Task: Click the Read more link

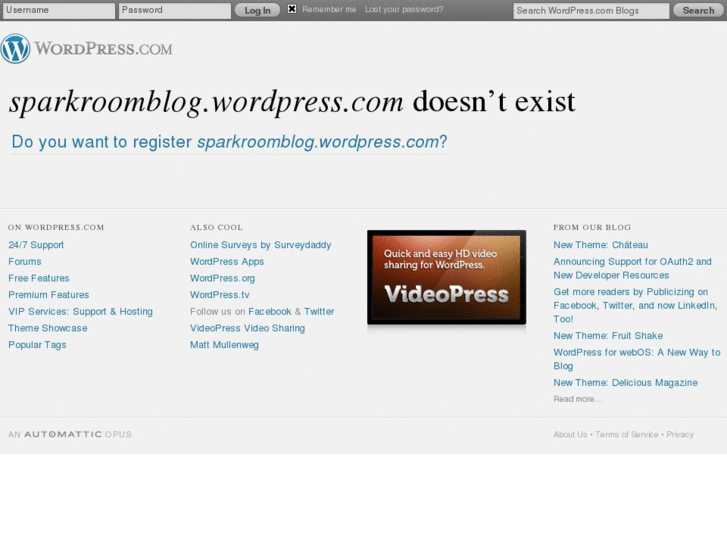Action: pos(578,399)
